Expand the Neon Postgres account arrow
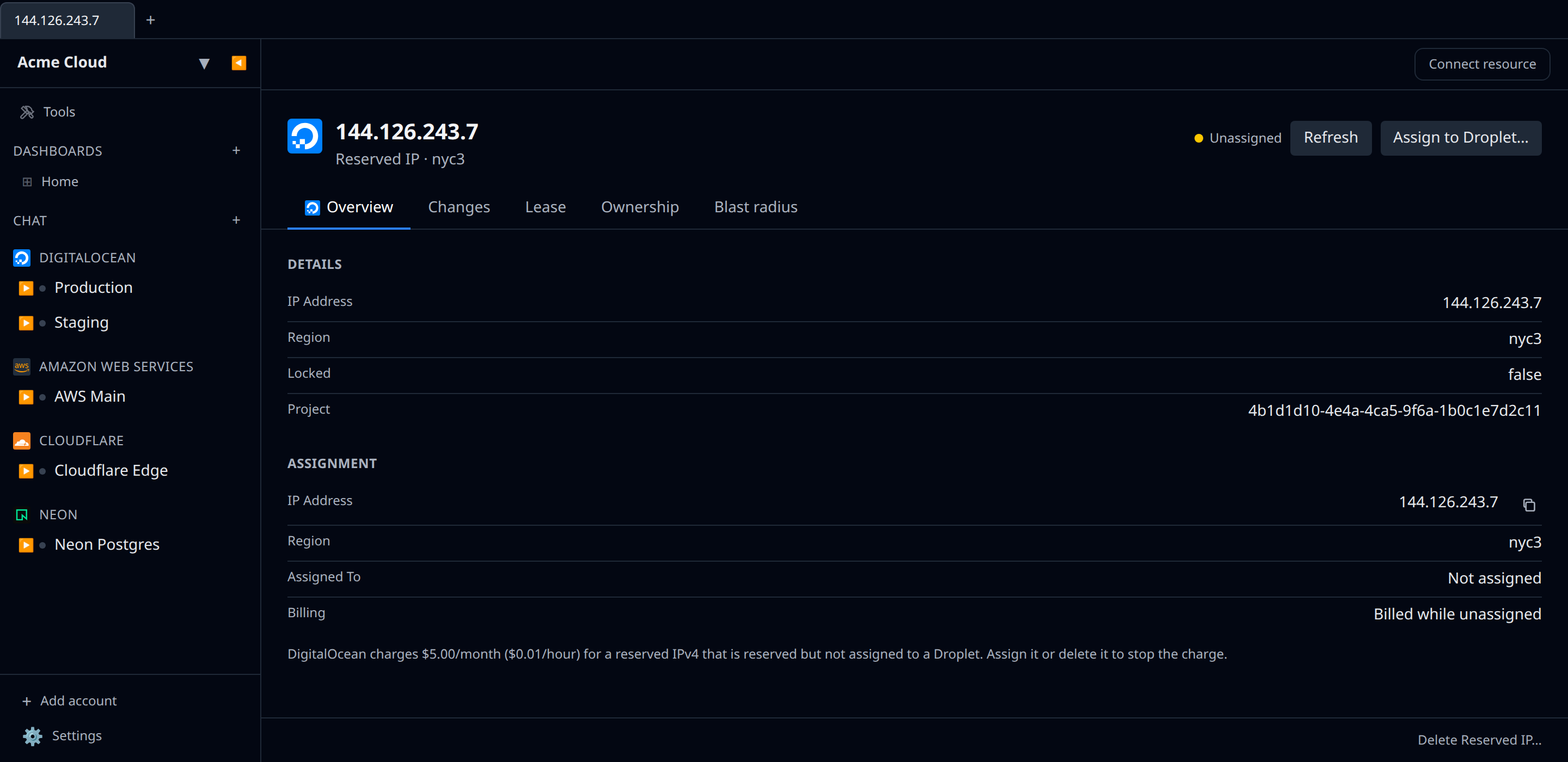Image resolution: width=1568 pixels, height=762 pixels. click(x=26, y=545)
